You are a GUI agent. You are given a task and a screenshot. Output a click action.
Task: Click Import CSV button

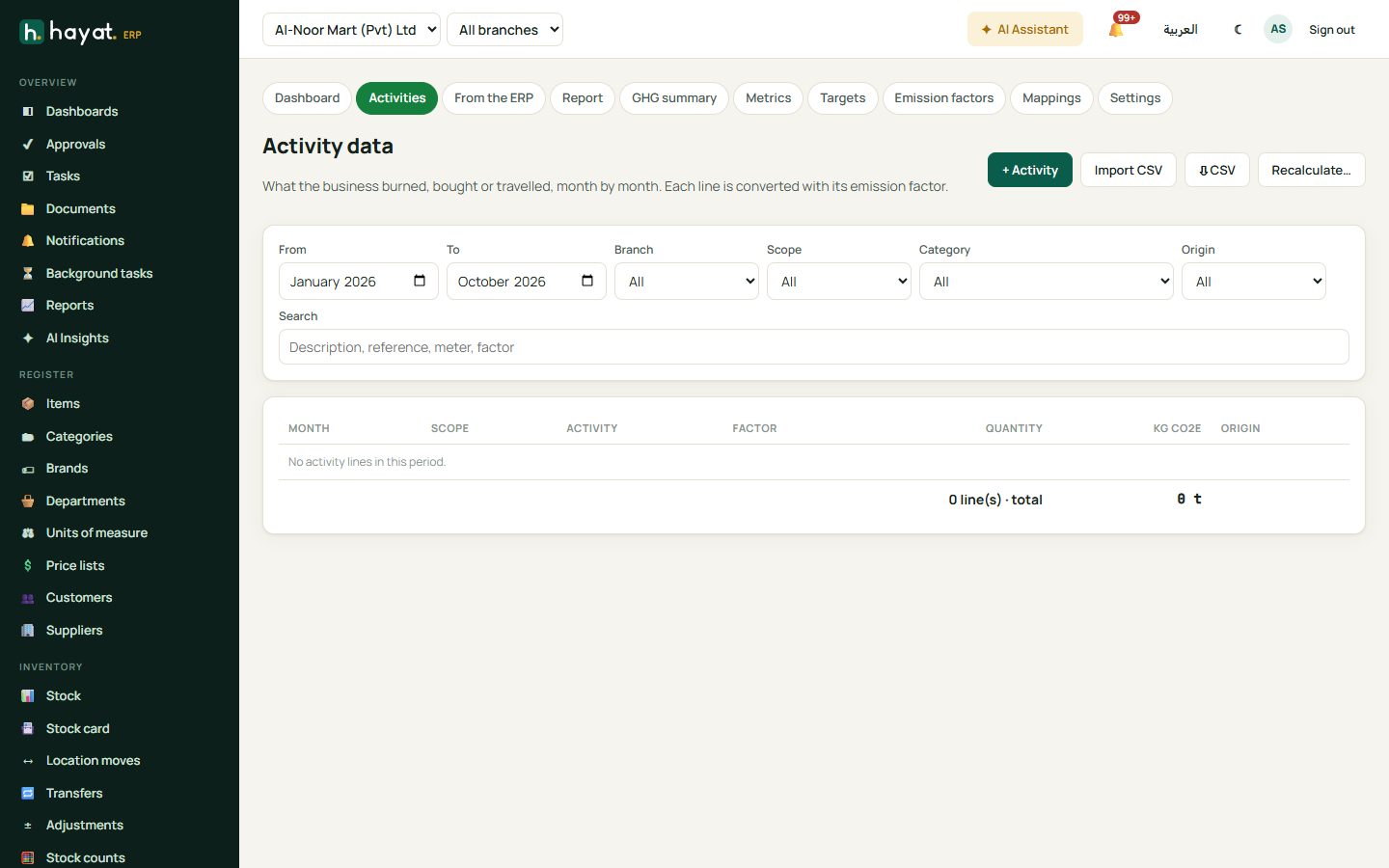[x=1129, y=170]
